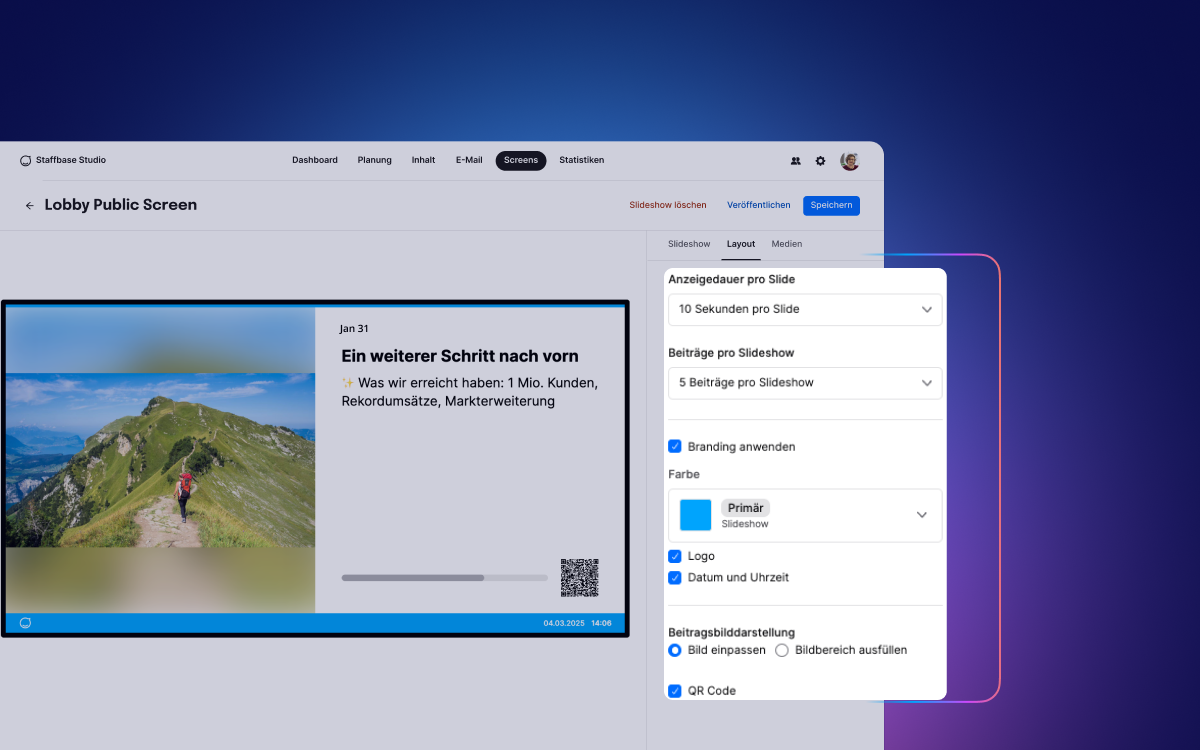Click the QR code in slide preview

[x=580, y=578]
